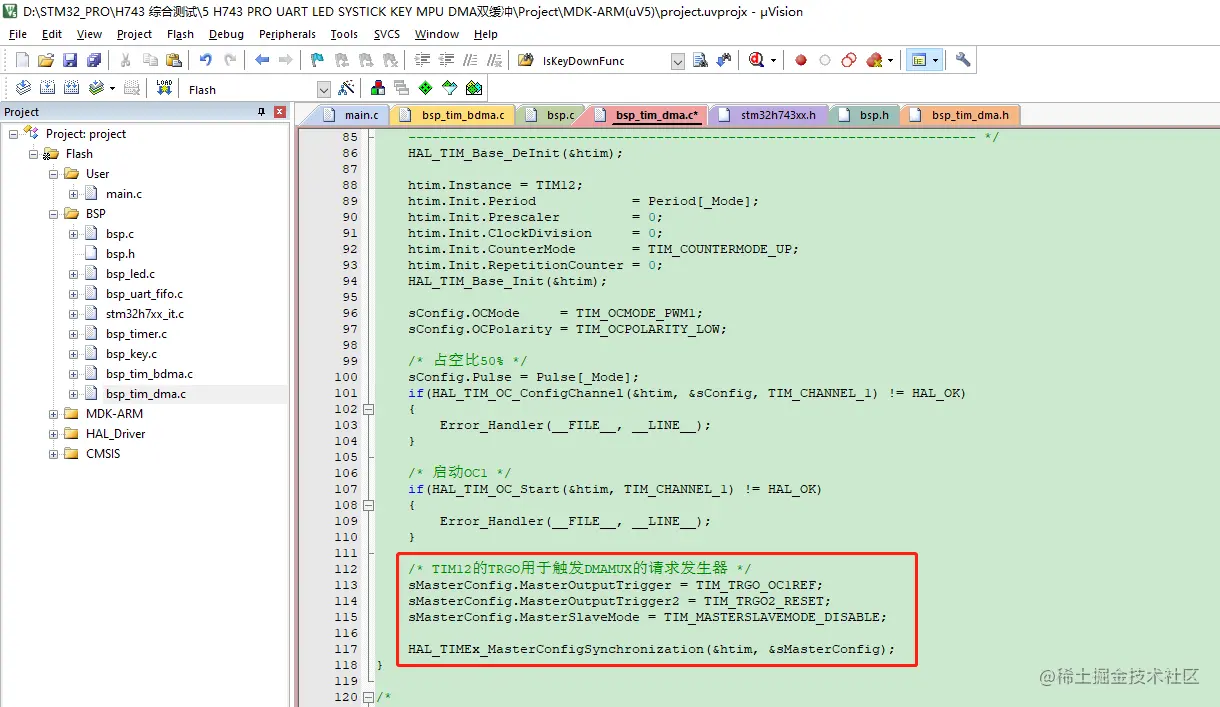
Task: Click the Open file folder icon
Action: click(x=46, y=60)
